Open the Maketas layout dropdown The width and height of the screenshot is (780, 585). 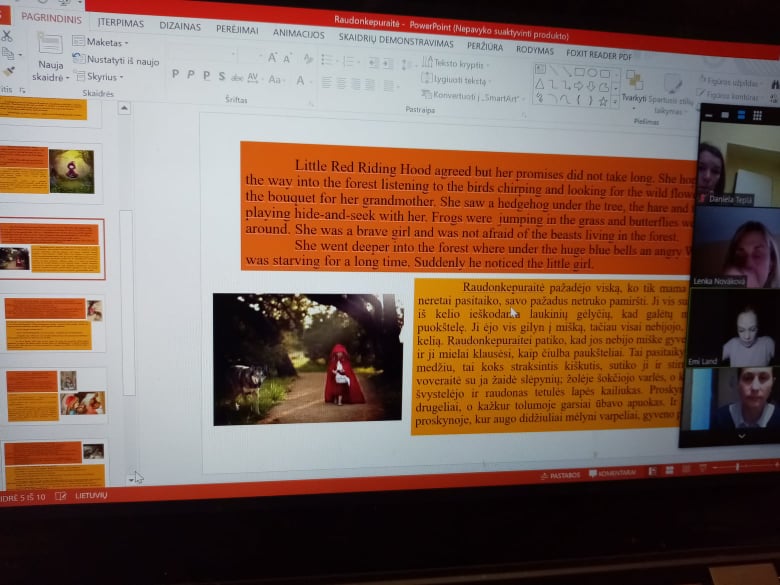click(101, 42)
